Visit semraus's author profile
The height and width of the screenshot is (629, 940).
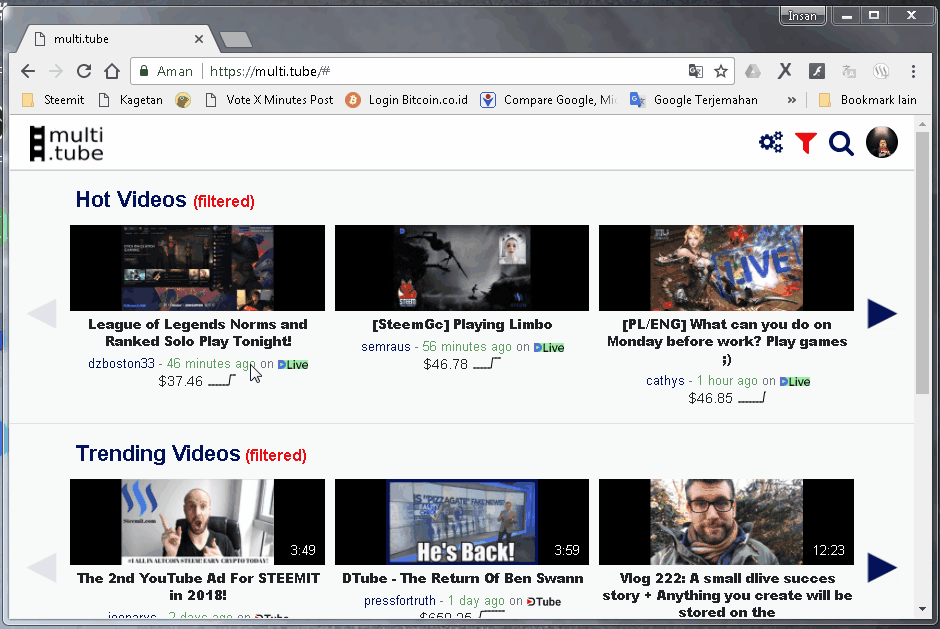click(x=385, y=347)
